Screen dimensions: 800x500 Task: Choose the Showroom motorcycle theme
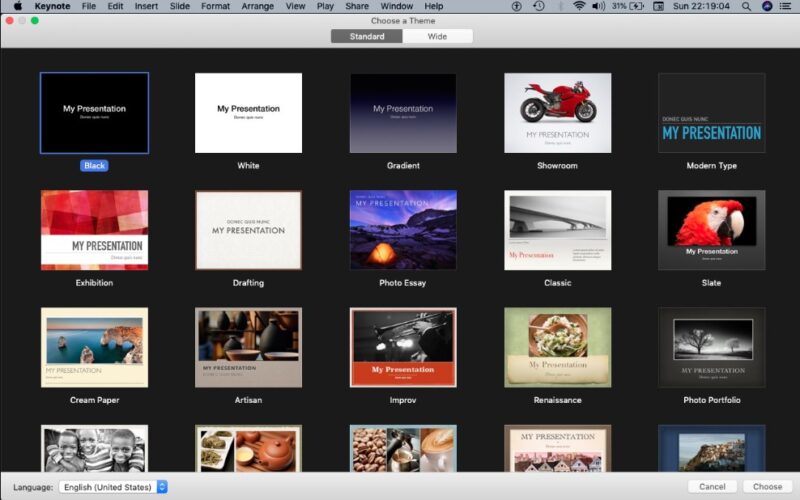click(557, 113)
